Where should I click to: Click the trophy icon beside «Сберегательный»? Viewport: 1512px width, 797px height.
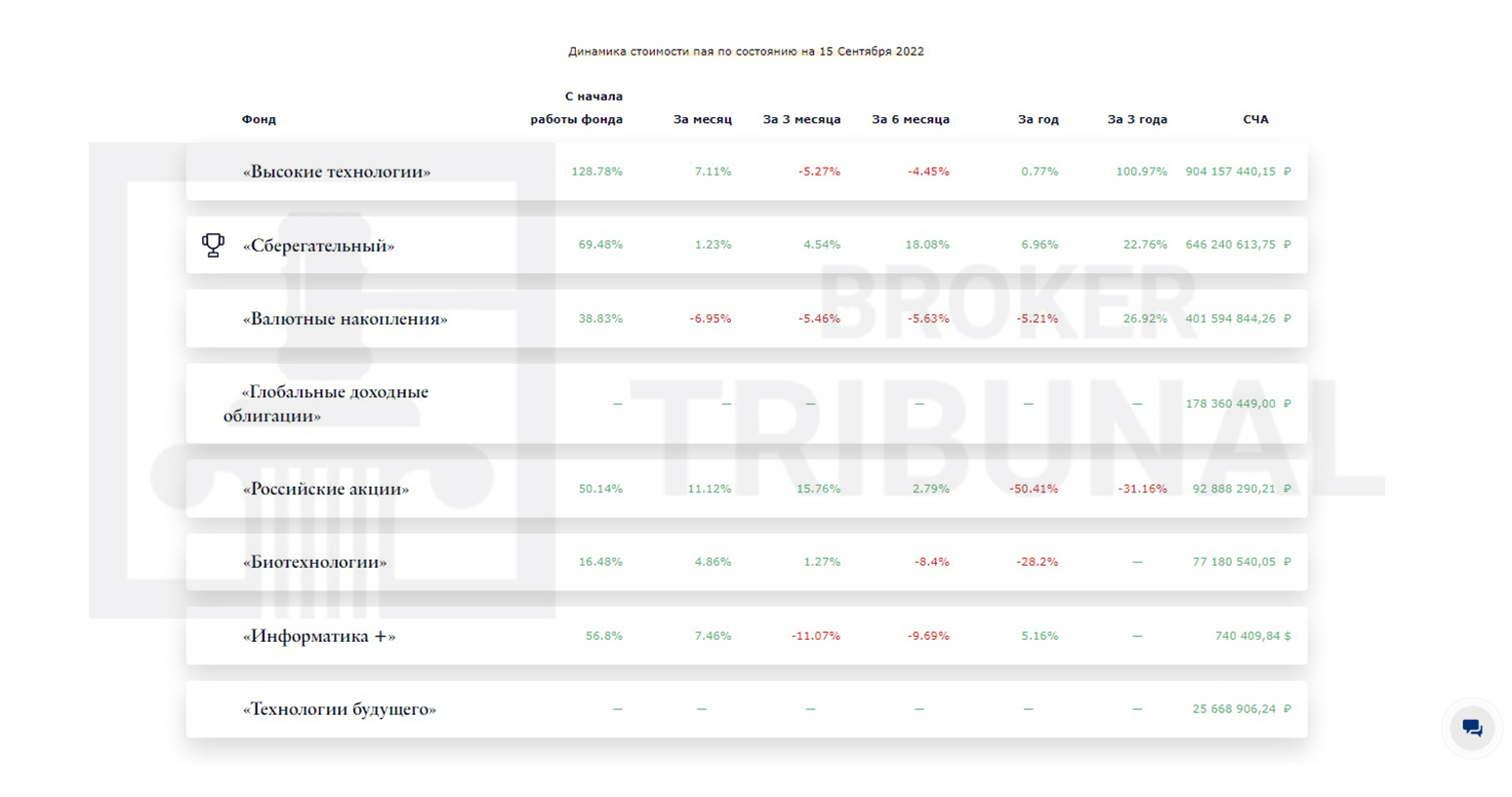(213, 245)
